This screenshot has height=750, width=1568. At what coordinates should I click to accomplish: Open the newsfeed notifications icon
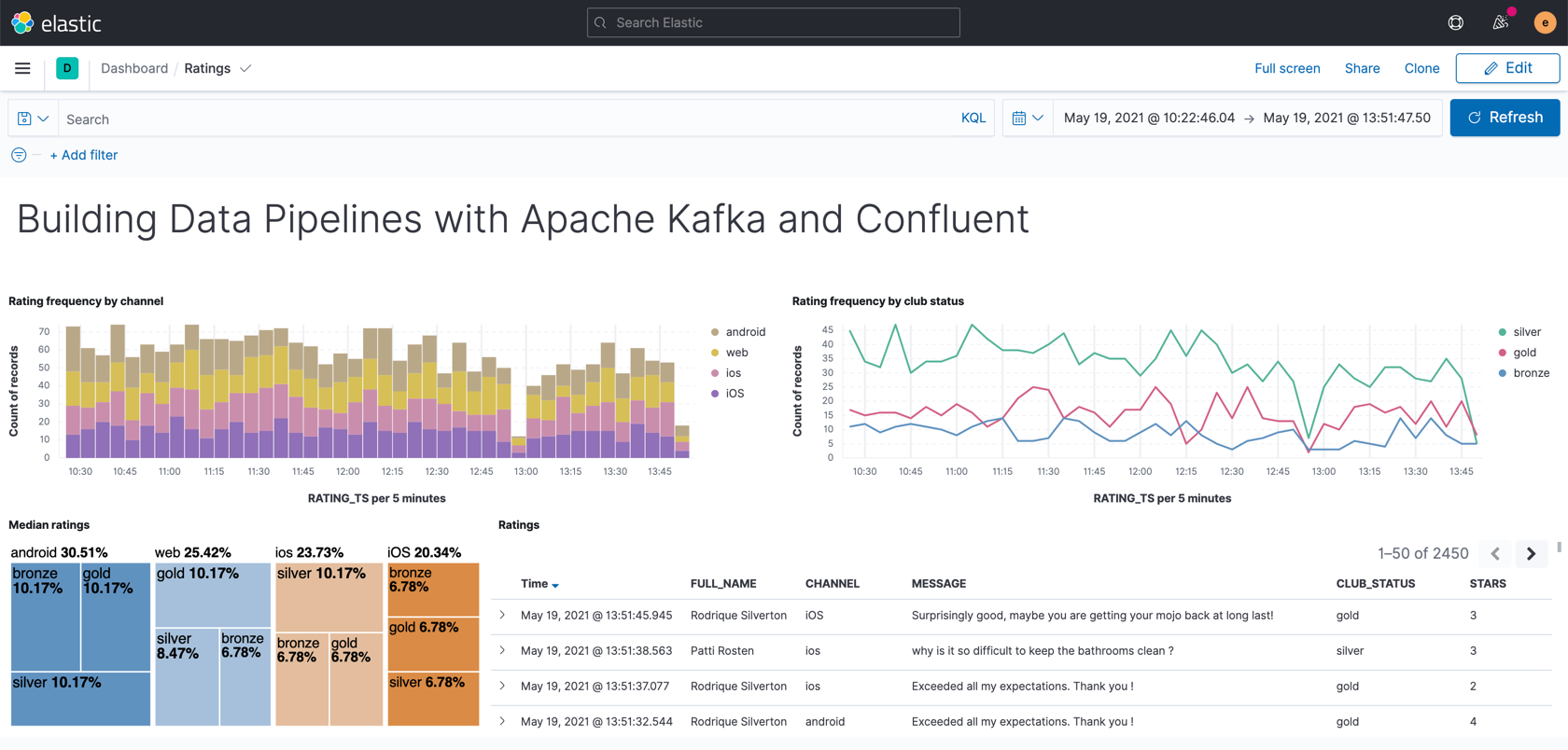click(1501, 22)
